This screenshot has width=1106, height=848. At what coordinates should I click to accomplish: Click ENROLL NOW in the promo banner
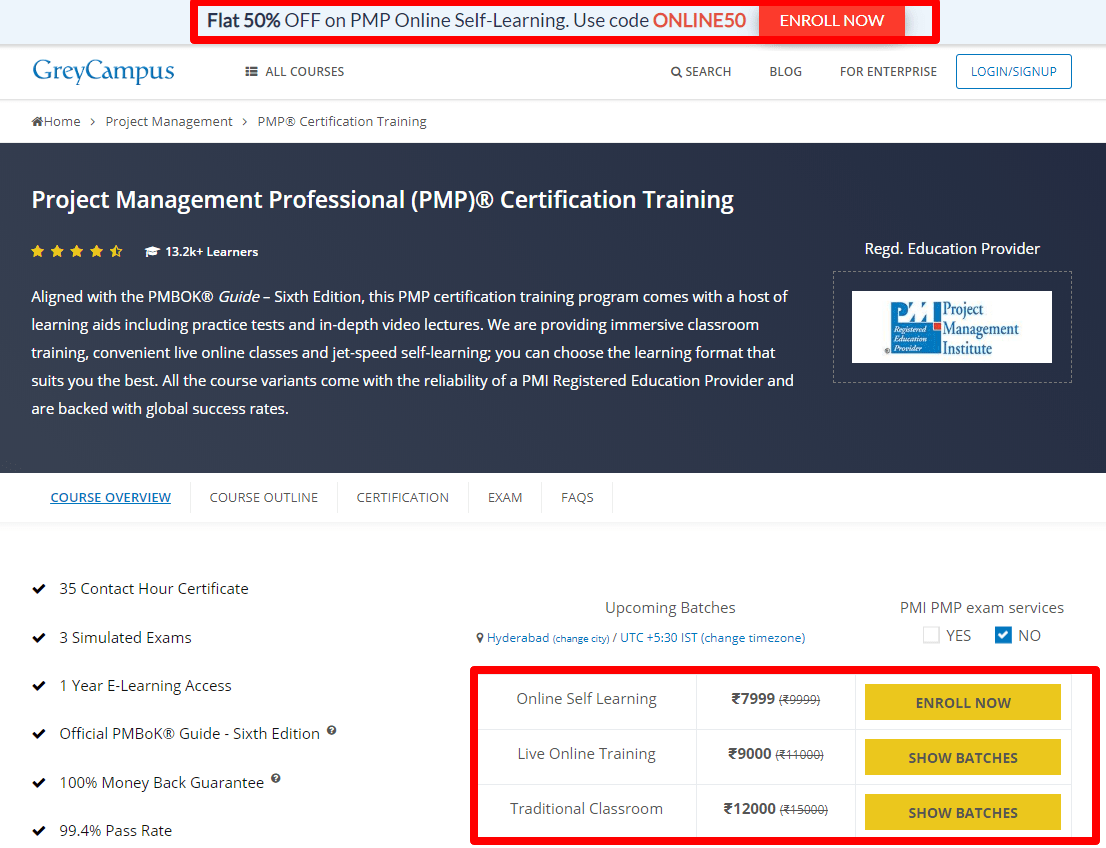(x=832, y=21)
